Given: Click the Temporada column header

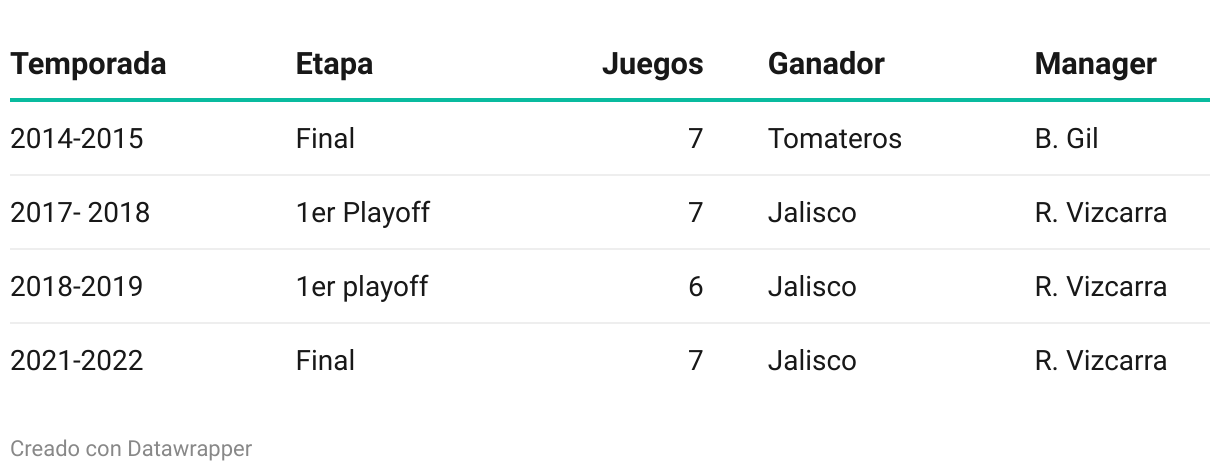Looking at the screenshot, I should pyautogui.click(x=88, y=64).
